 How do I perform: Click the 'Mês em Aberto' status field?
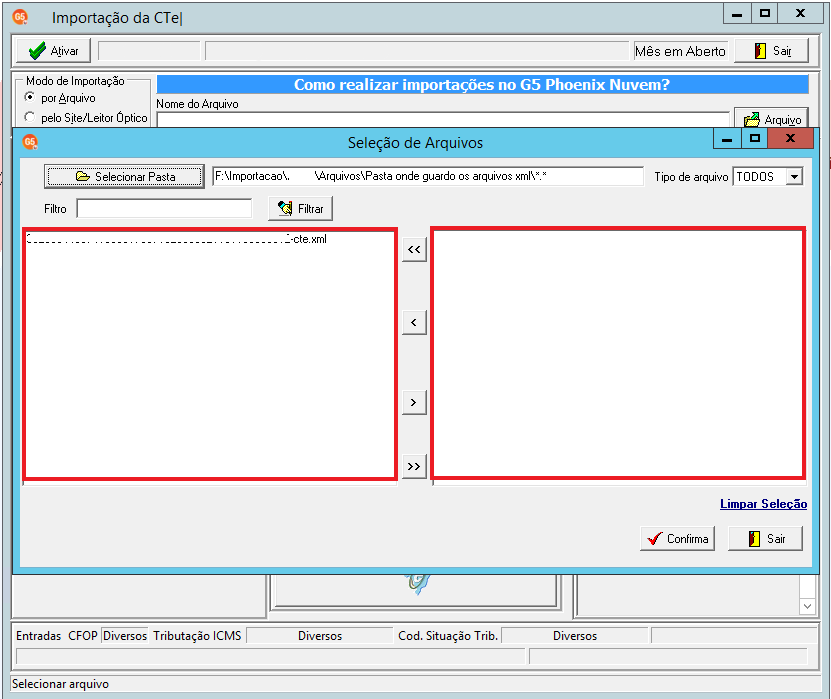680,51
